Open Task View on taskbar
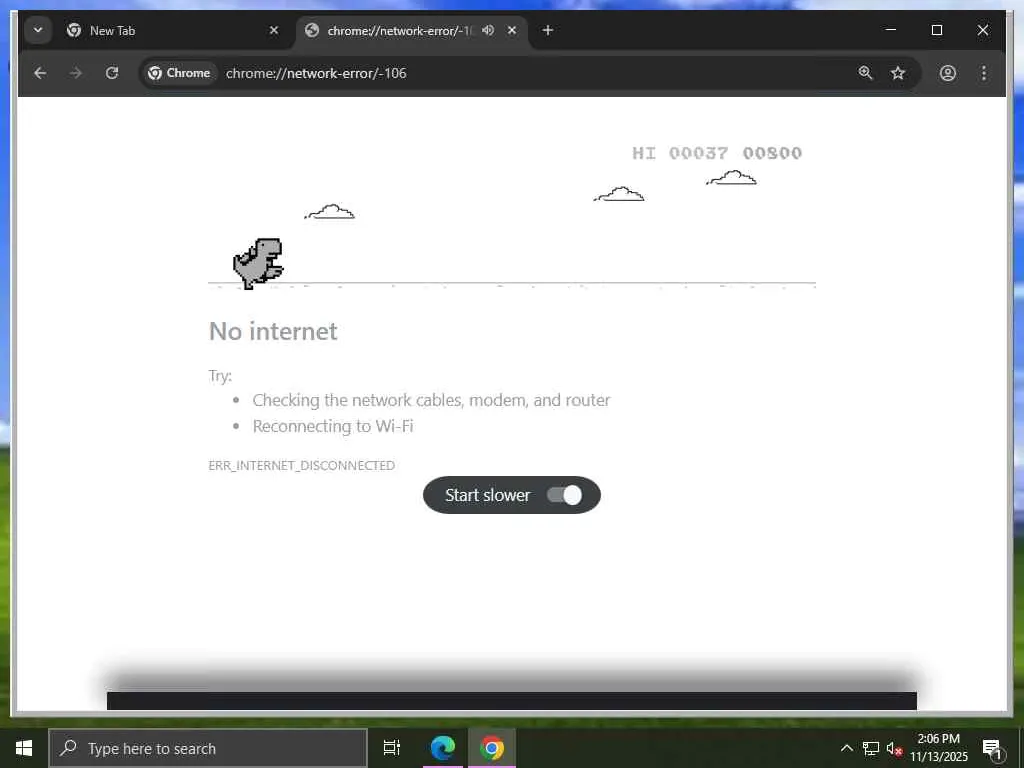 click(392, 748)
